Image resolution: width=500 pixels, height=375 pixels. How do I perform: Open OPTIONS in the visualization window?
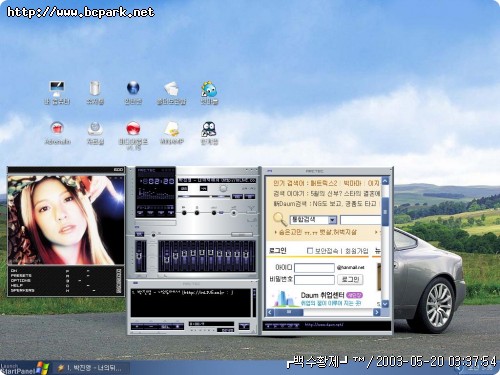click(x=21, y=280)
